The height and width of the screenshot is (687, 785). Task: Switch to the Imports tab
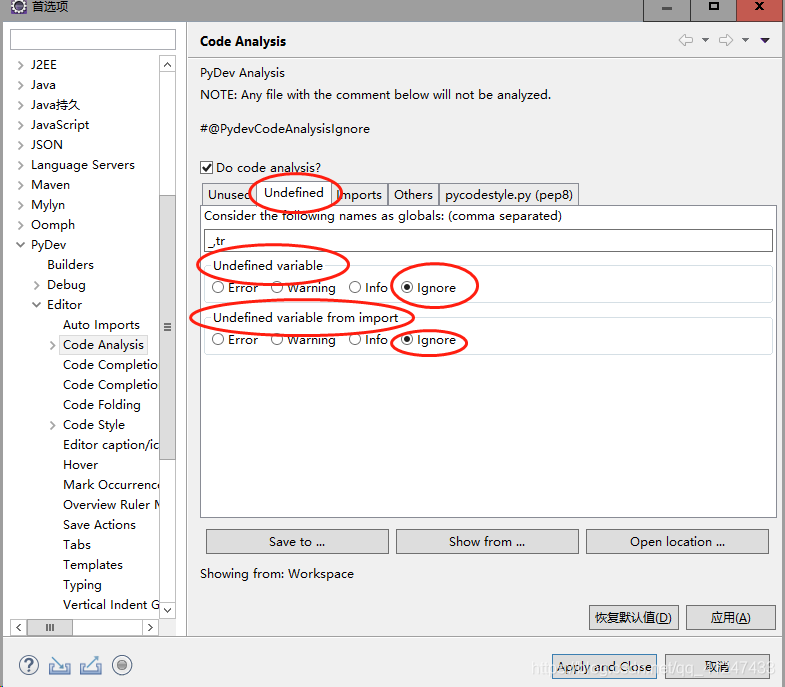click(x=360, y=195)
